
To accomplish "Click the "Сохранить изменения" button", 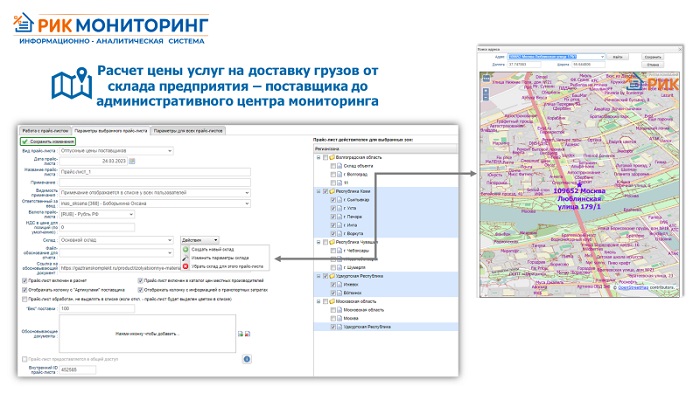I will [x=48, y=142].
